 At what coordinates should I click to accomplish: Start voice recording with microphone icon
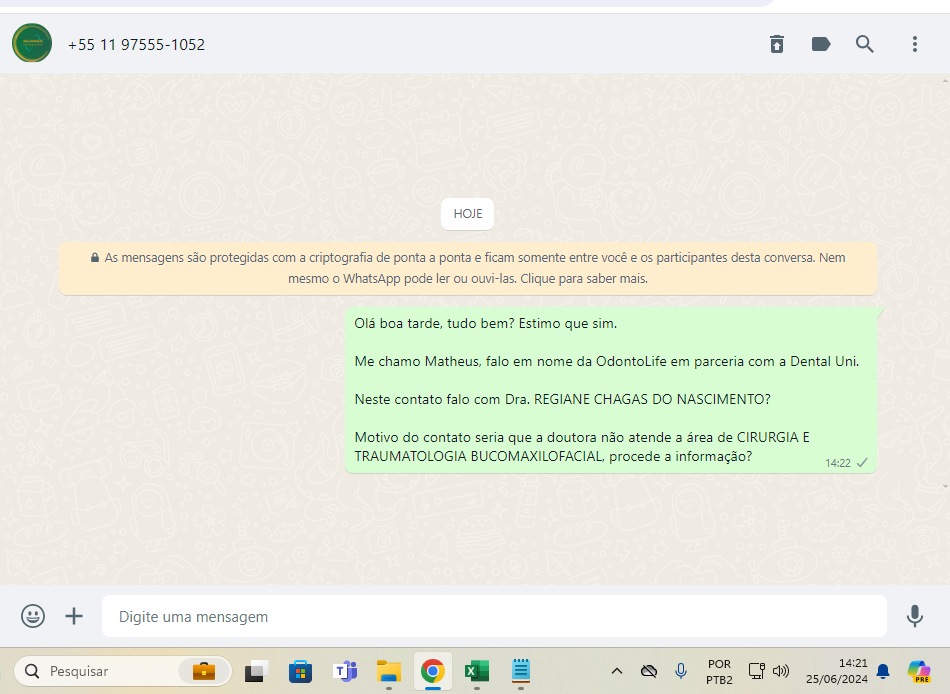(x=915, y=616)
